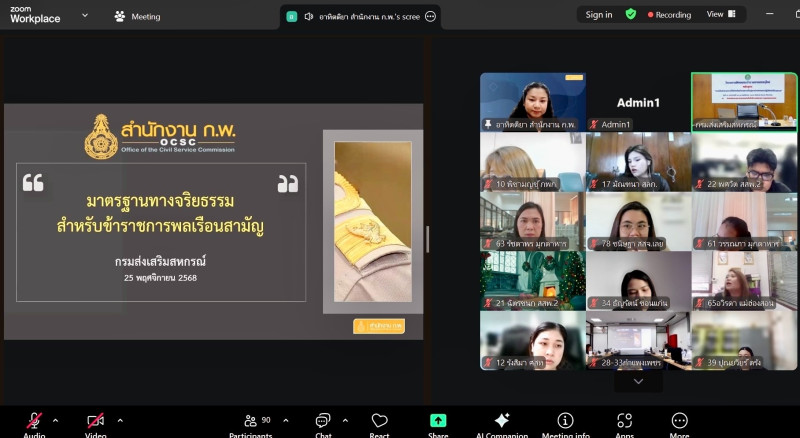This screenshot has height=438, width=800.
Task: Unmute the microphone Audio button
Action: click(x=34, y=421)
